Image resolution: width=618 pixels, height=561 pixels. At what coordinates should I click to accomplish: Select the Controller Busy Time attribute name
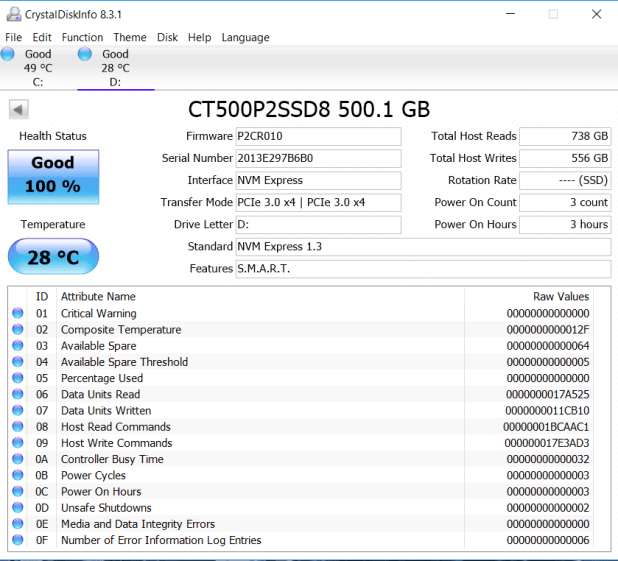point(112,458)
